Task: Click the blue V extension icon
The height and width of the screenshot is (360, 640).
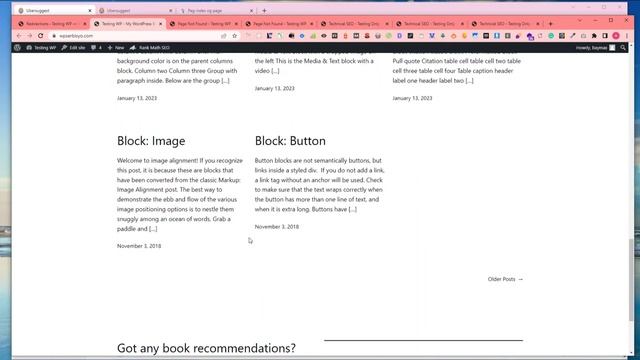Action: [432, 36]
